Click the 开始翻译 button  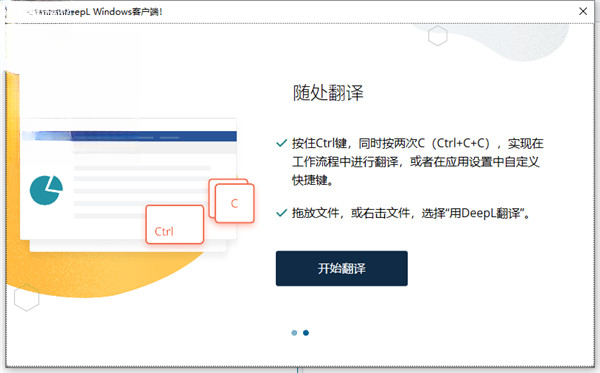[x=341, y=268]
